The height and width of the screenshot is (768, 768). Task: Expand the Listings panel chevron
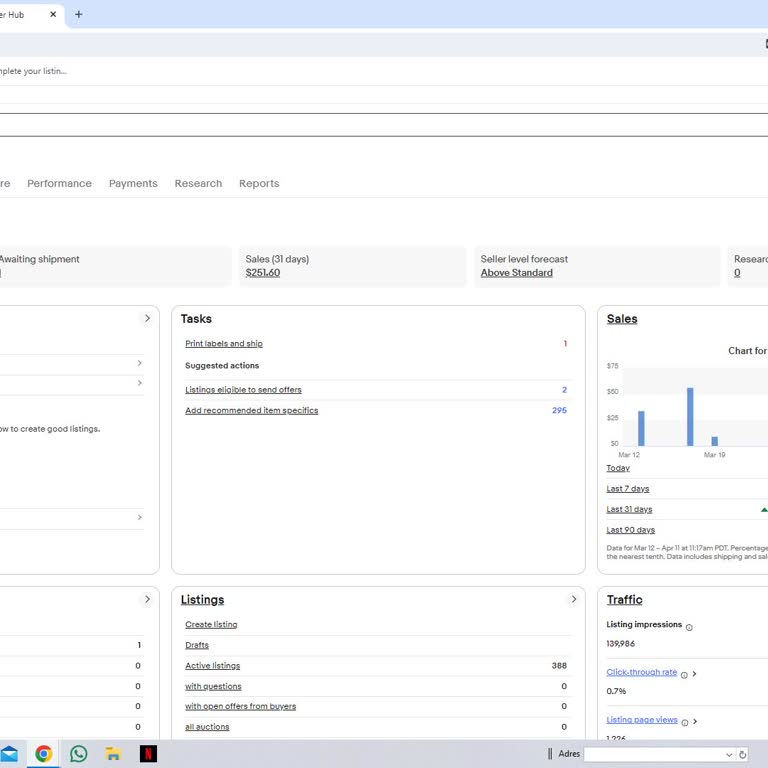573,599
